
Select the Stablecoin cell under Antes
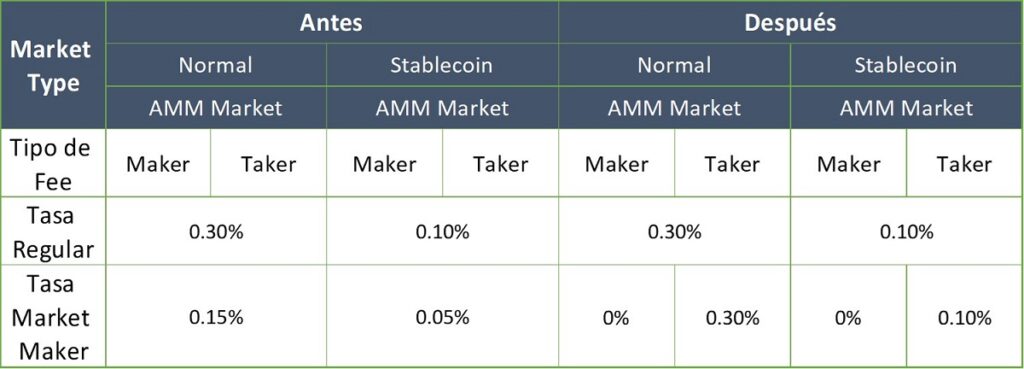click(x=442, y=65)
